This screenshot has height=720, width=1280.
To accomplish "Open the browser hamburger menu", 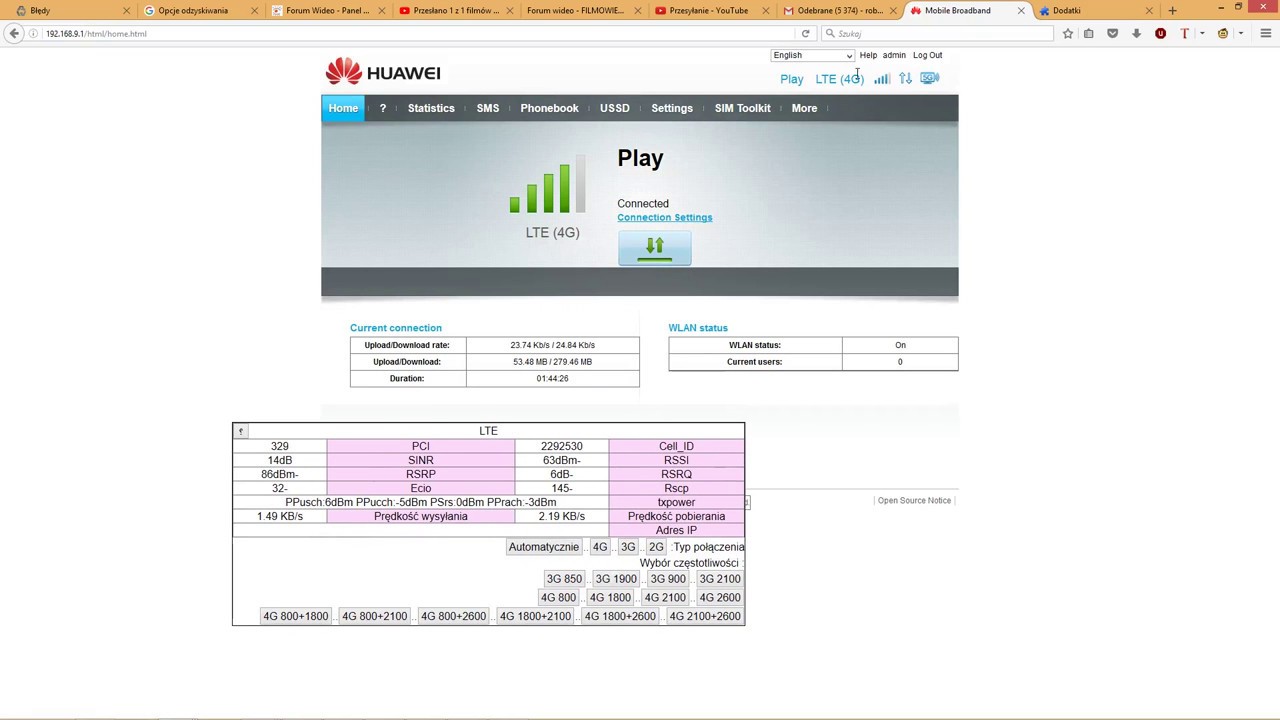I will point(1265,33).
